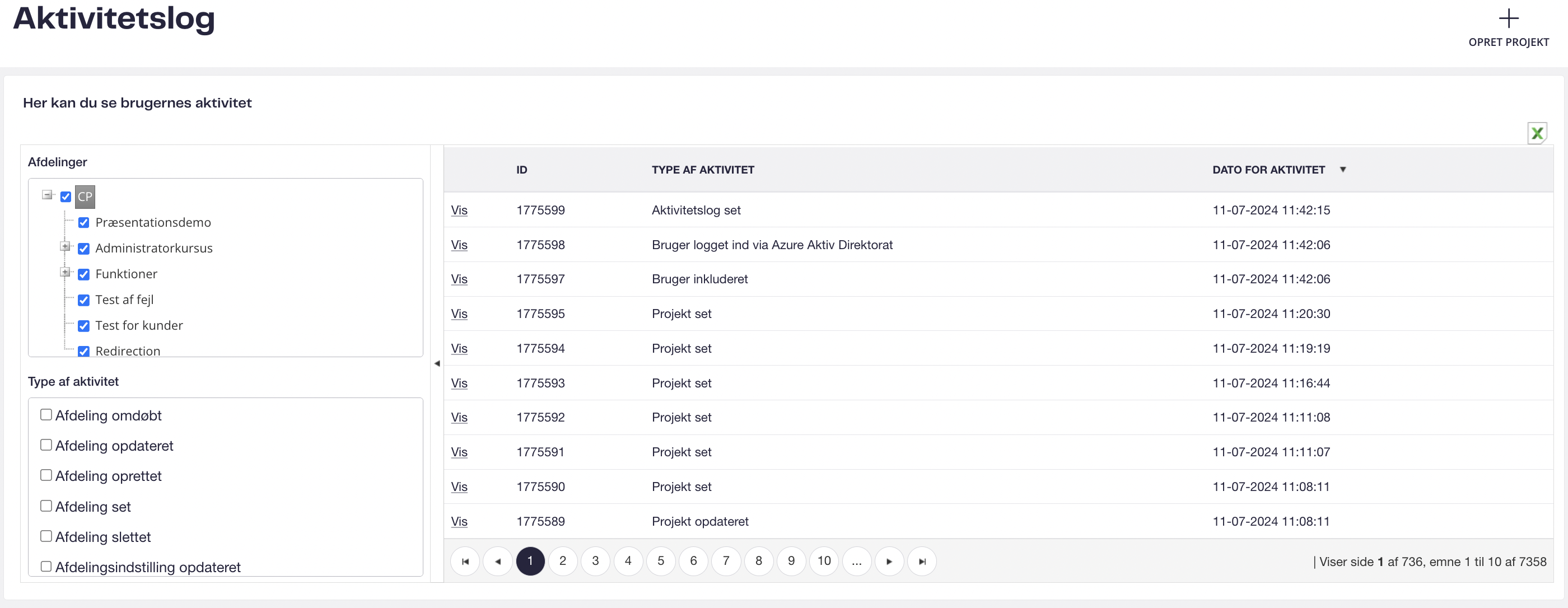Select the Test af fejl label
The width and height of the screenshot is (1568, 608).
click(124, 300)
